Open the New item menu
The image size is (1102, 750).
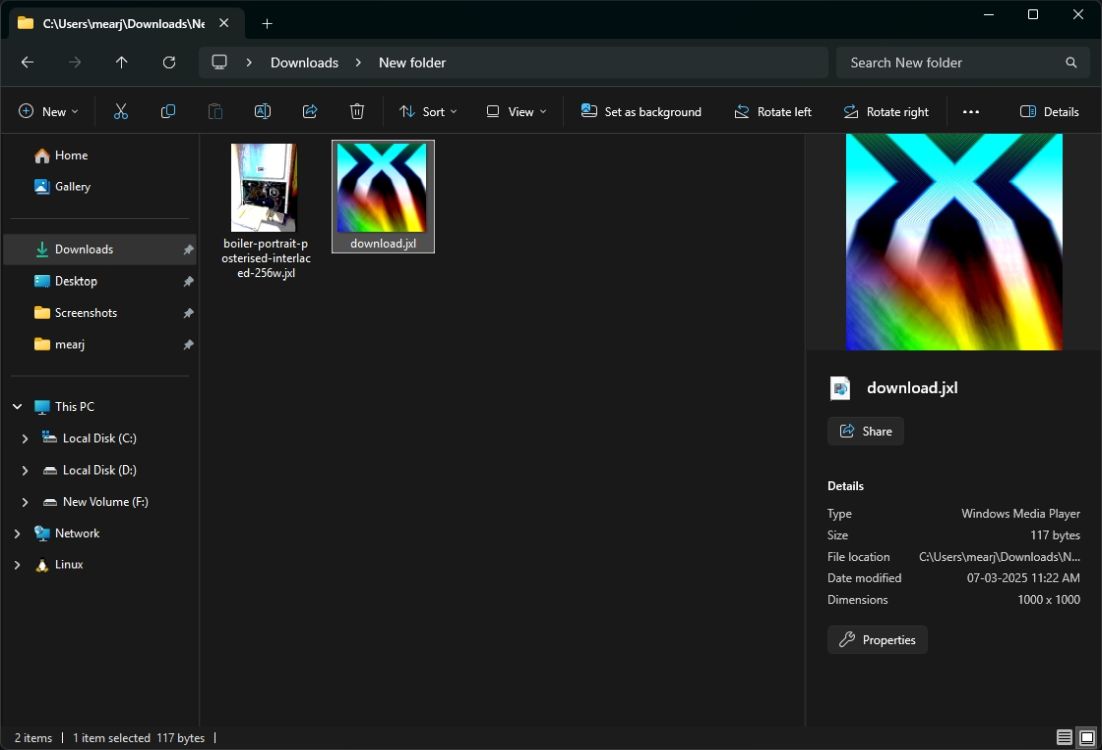pyautogui.click(x=47, y=111)
